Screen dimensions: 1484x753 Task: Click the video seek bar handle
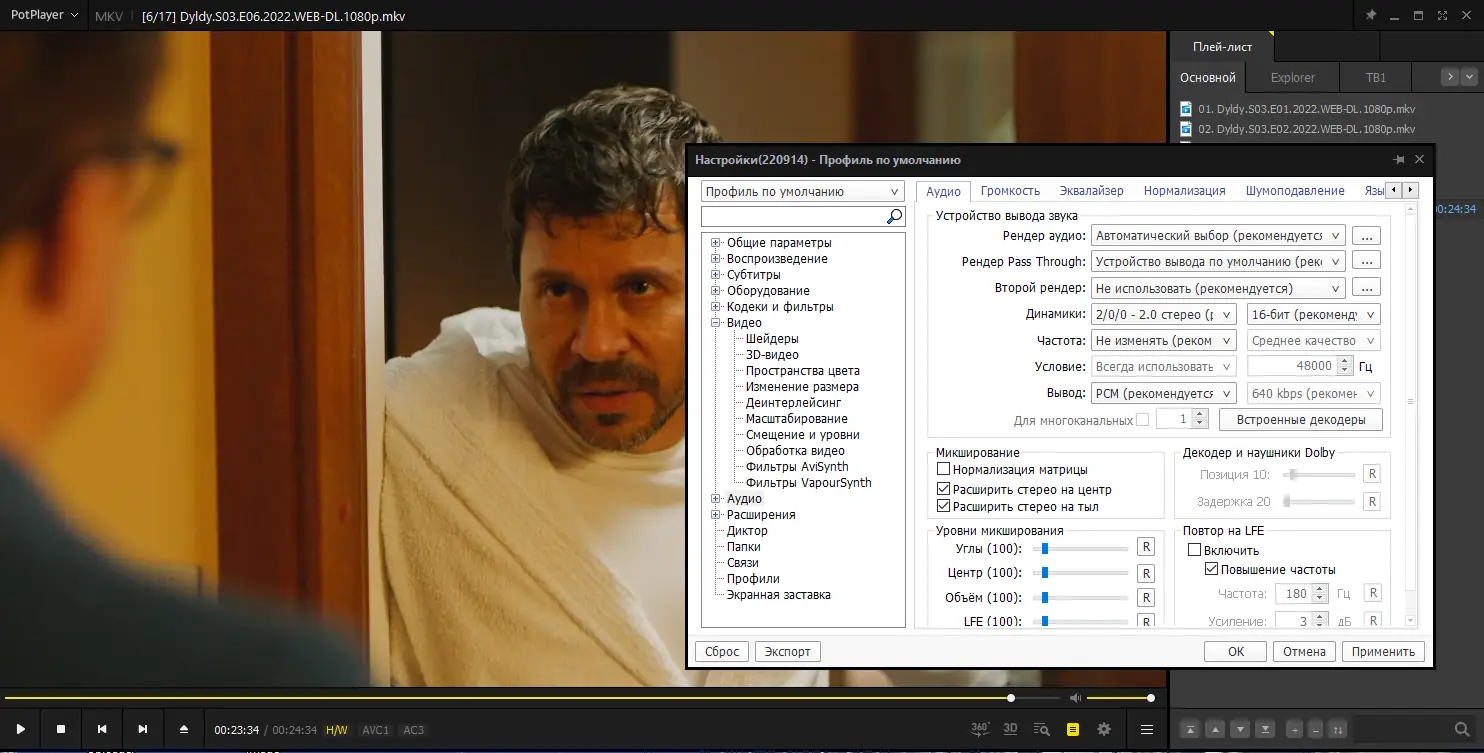pos(1011,698)
